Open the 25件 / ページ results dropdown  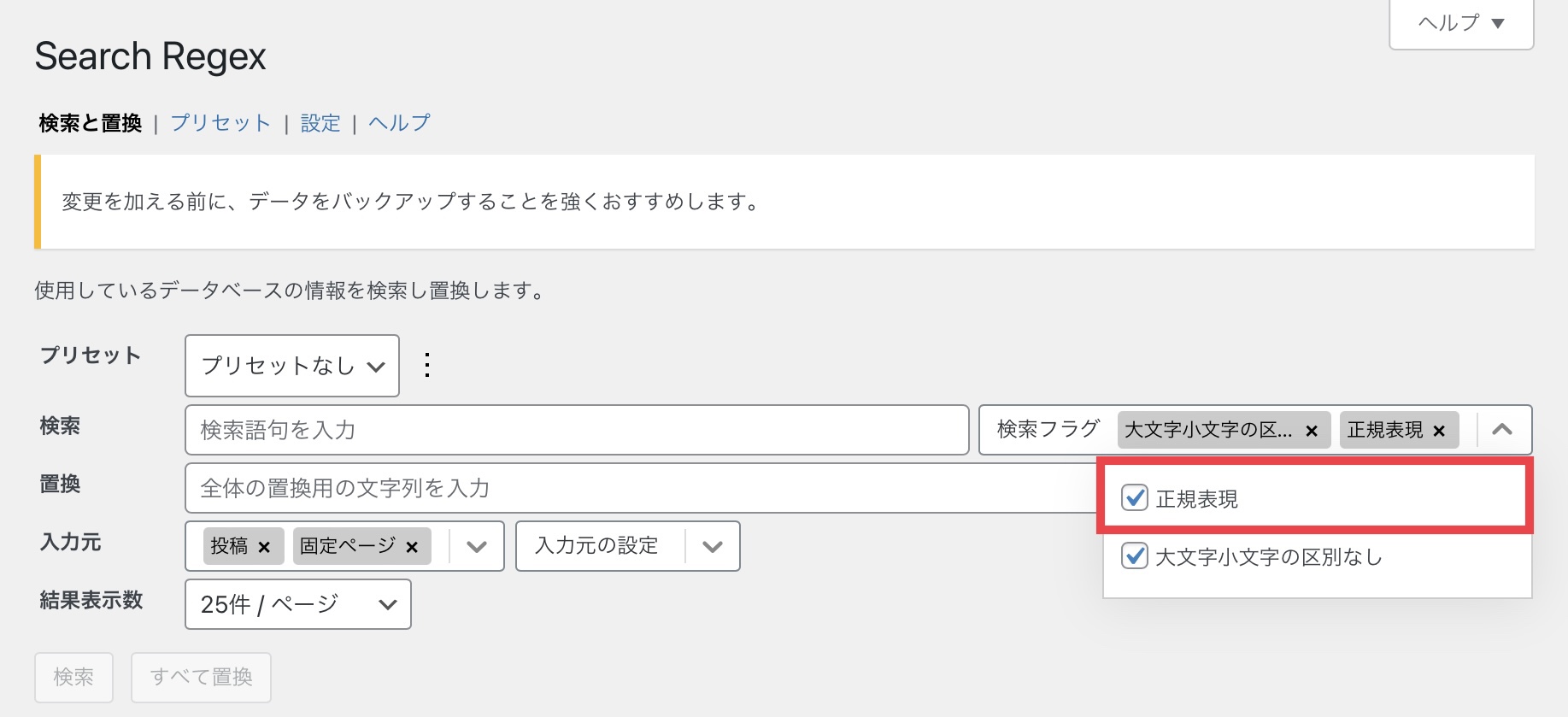[x=298, y=604]
